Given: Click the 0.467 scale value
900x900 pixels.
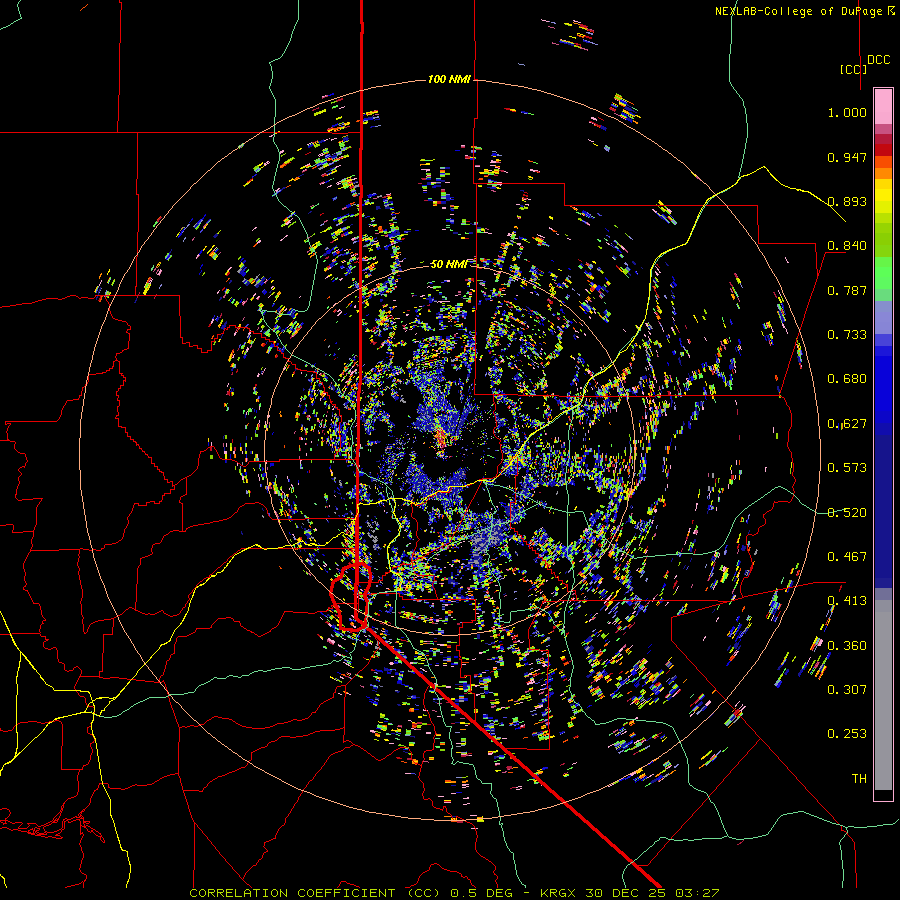Looking at the screenshot, I should tap(847, 557).
